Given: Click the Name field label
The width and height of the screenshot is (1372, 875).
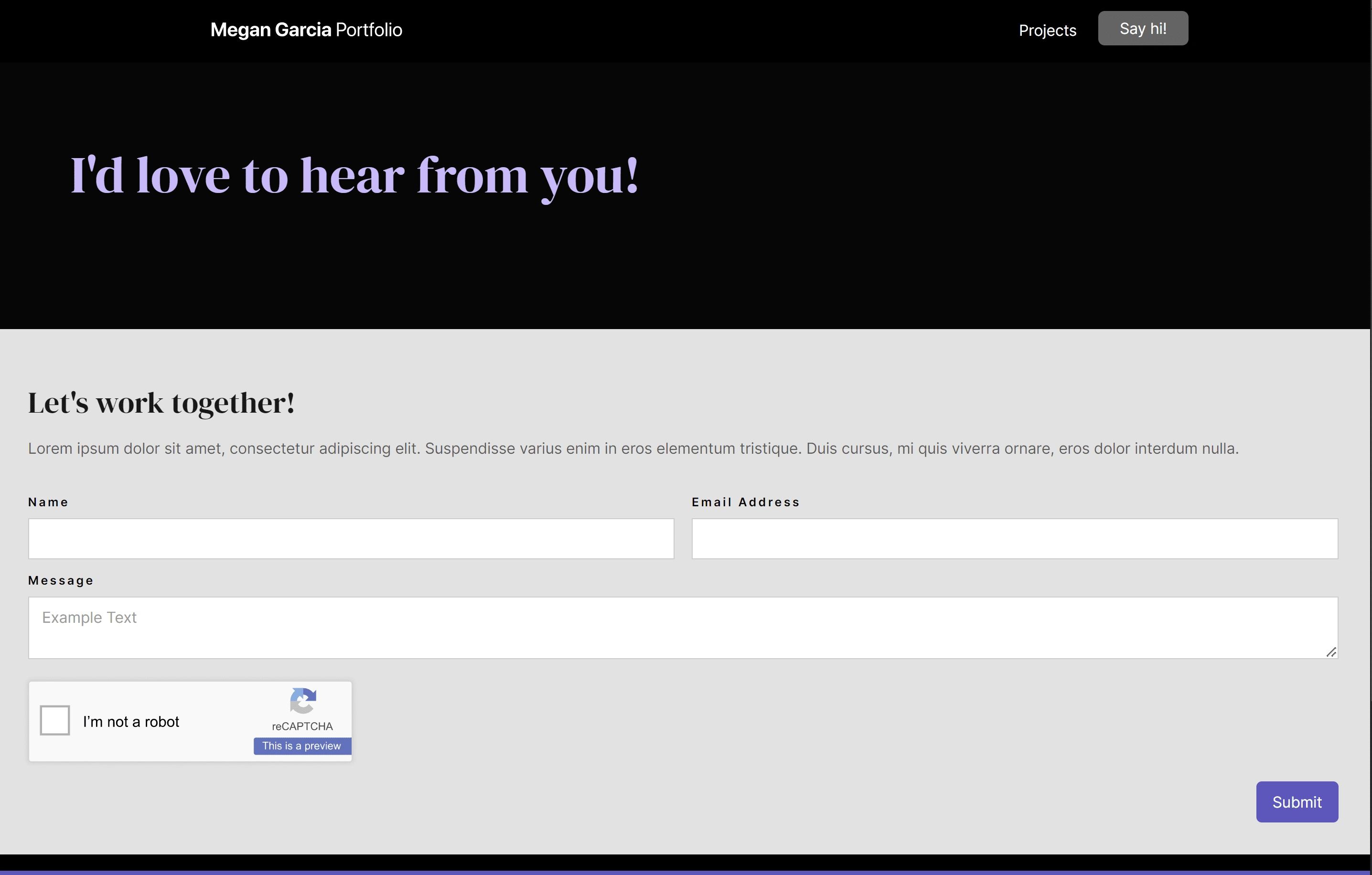Looking at the screenshot, I should (48, 502).
